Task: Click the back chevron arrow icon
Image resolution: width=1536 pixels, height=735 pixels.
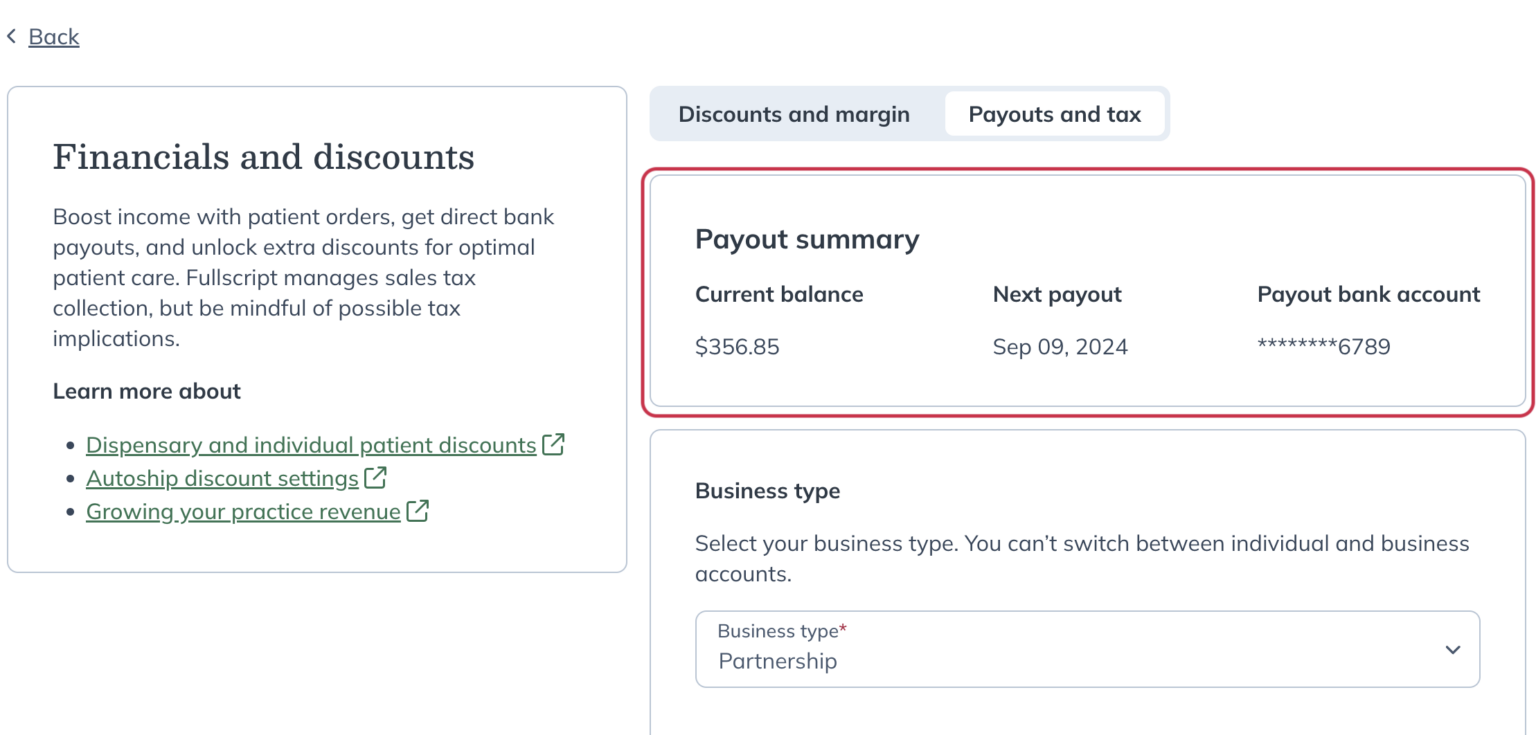Action: tap(11, 36)
